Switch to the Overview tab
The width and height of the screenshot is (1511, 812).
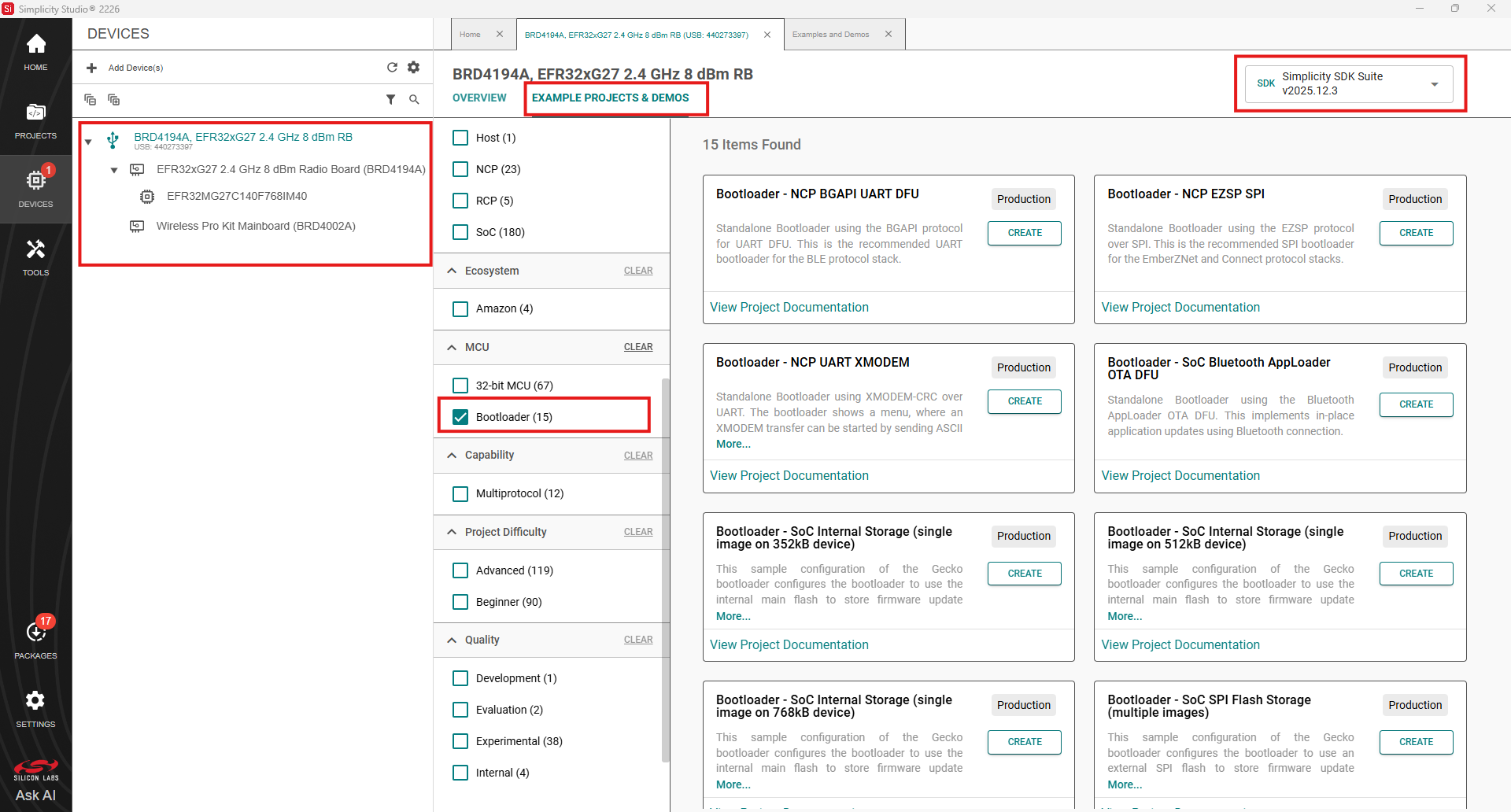pos(479,98)
